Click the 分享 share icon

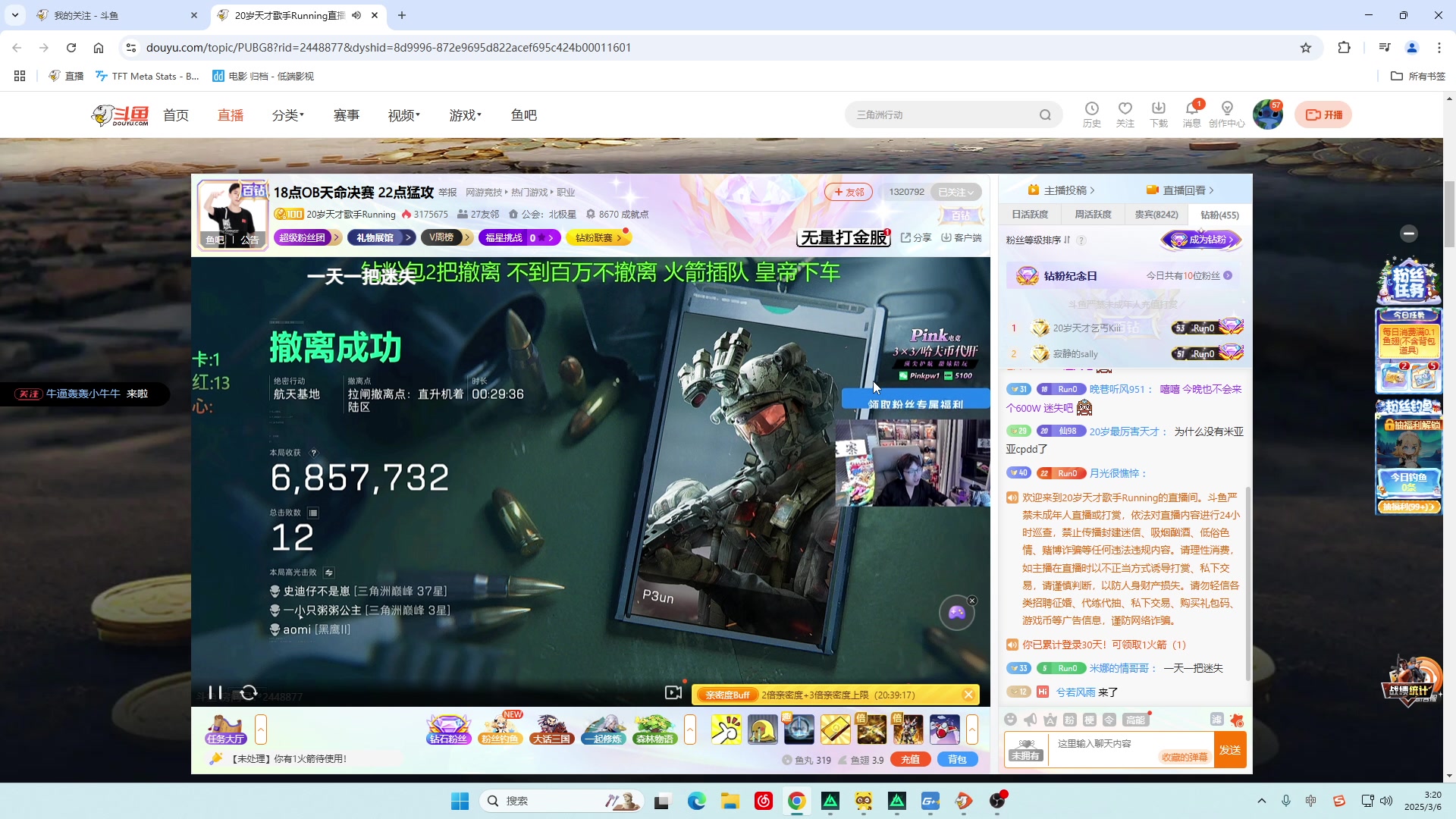[916, 237]
